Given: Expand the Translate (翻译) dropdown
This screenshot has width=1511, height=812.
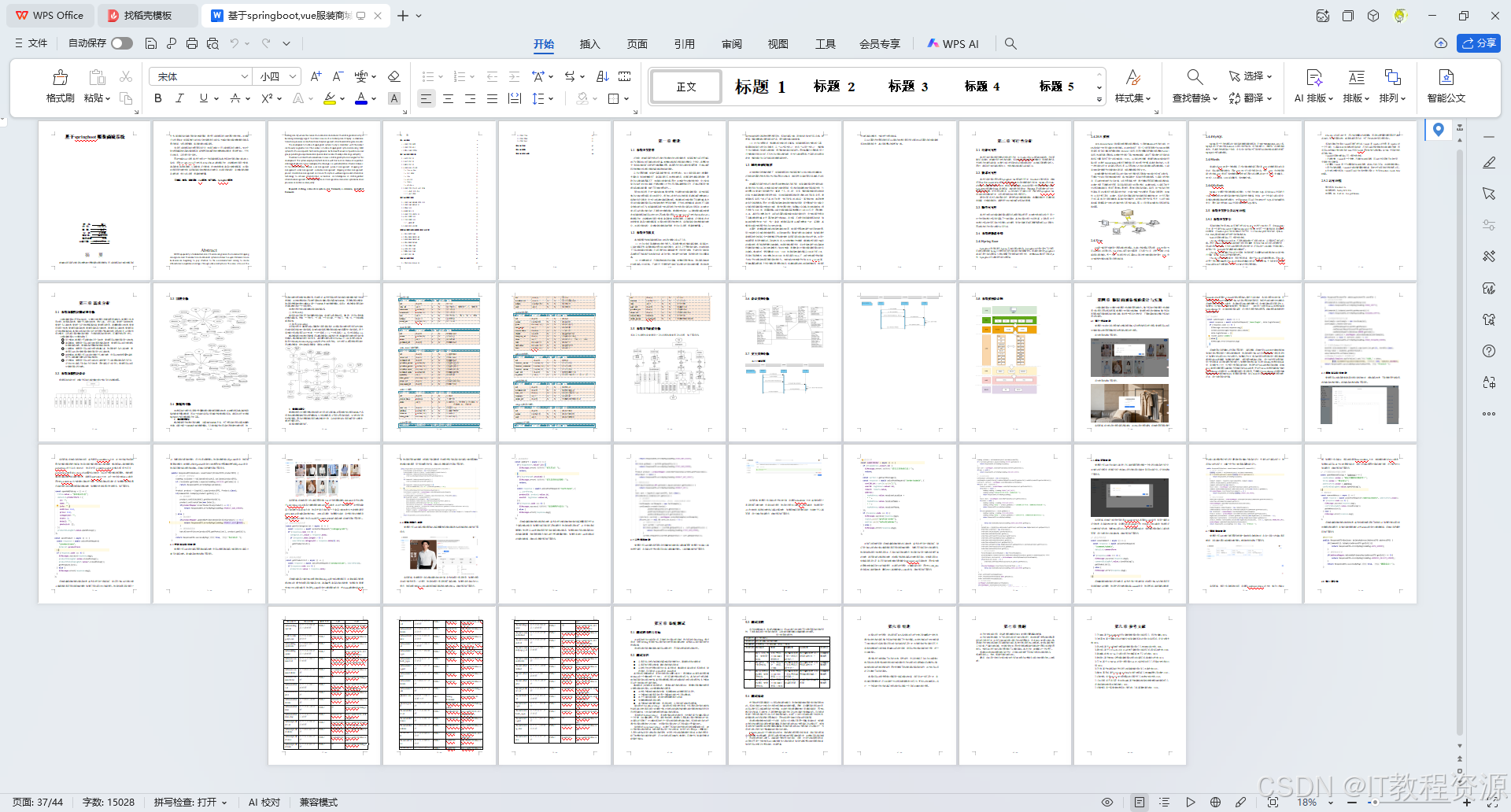Looking at the screenshot, I should click(x=1251, y=98).
